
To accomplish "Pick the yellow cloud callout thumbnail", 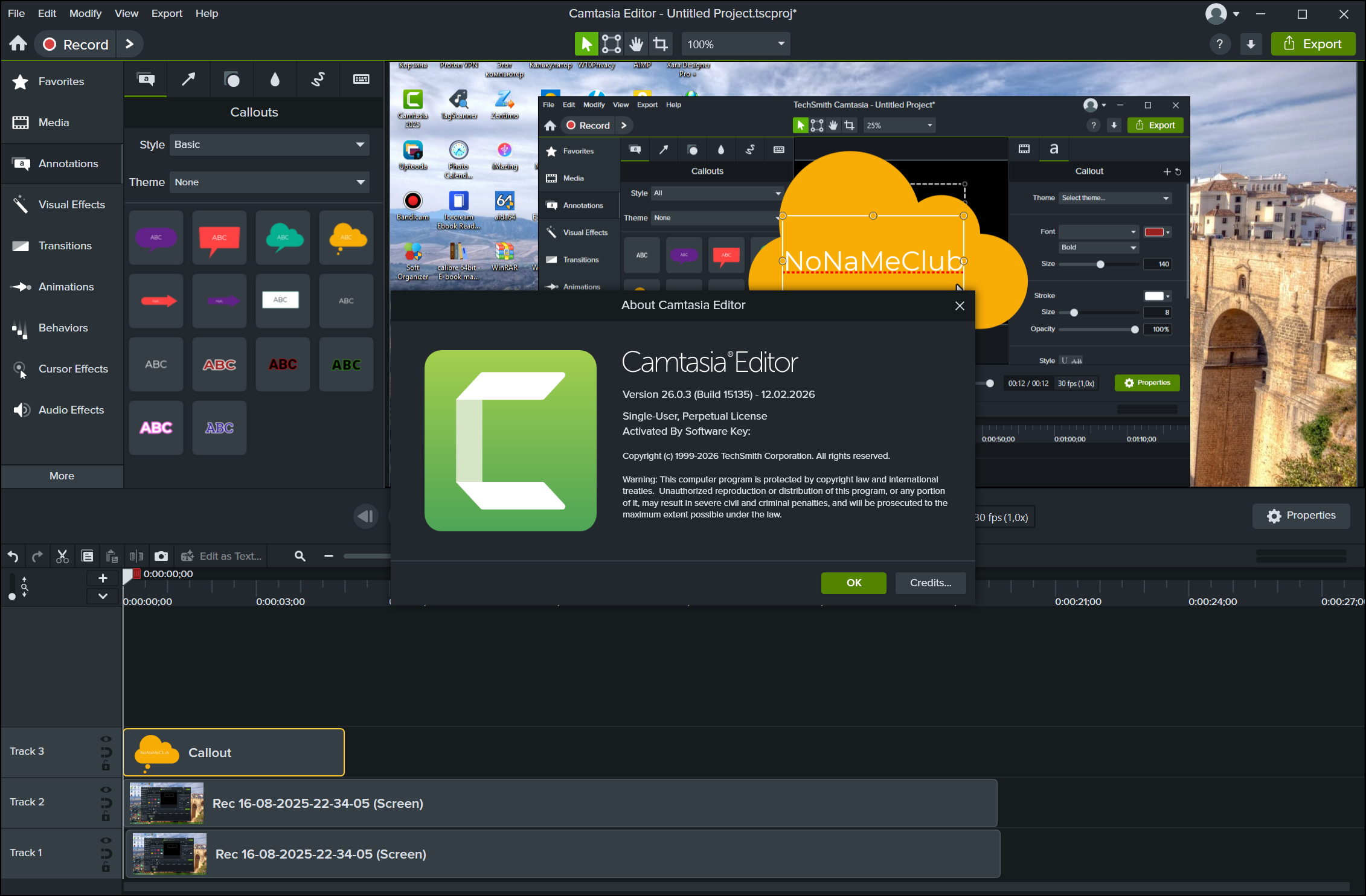I will (347, 237).
